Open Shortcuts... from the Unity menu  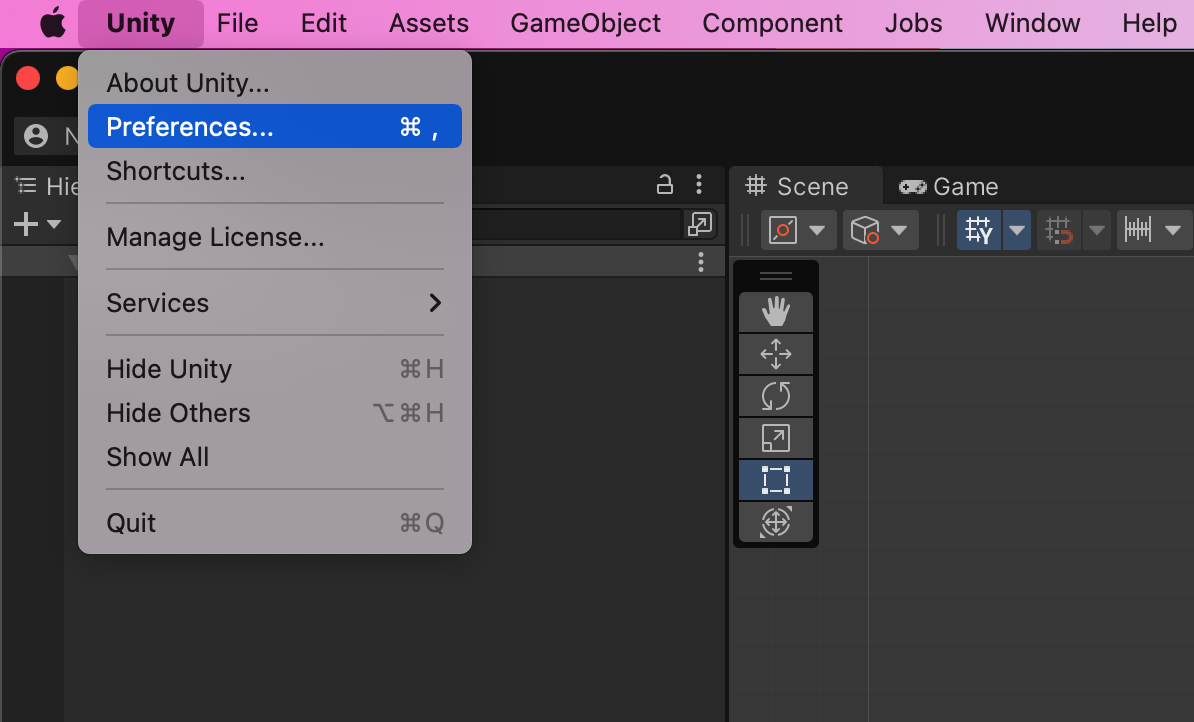pos(275,171)
